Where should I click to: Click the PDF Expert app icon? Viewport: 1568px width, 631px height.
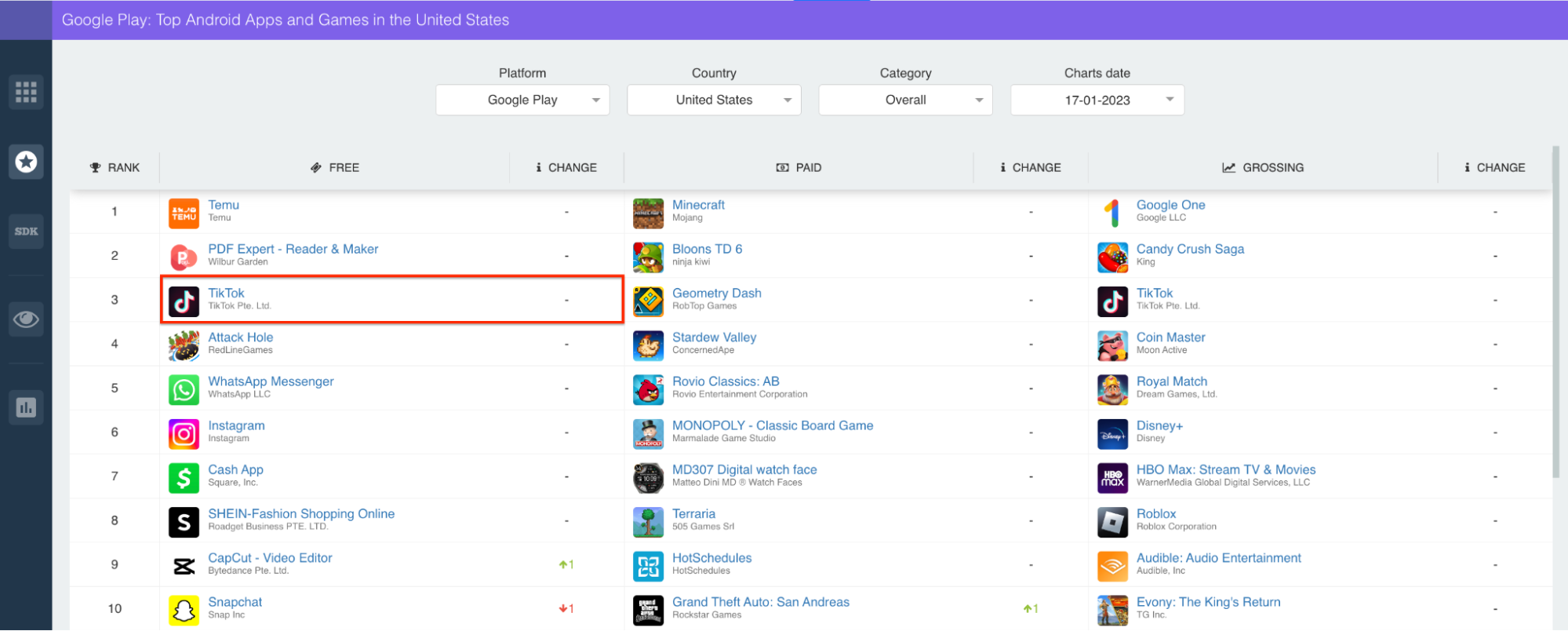point(184,257)
